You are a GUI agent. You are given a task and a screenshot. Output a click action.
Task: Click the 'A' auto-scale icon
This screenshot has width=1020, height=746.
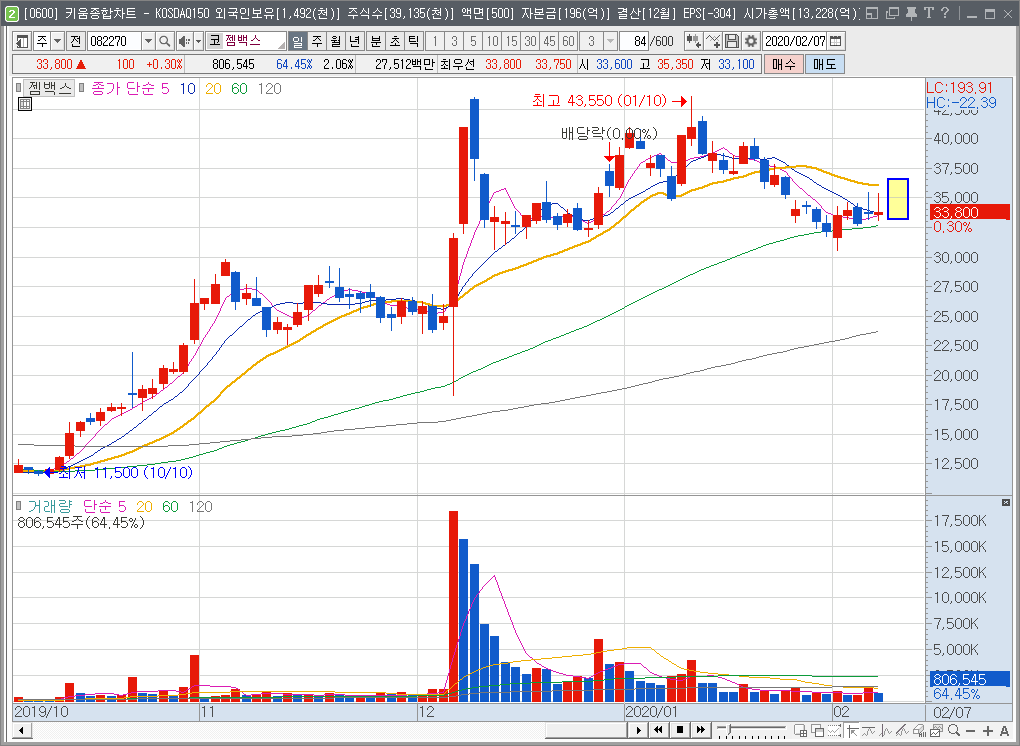tap(1004, 730)
